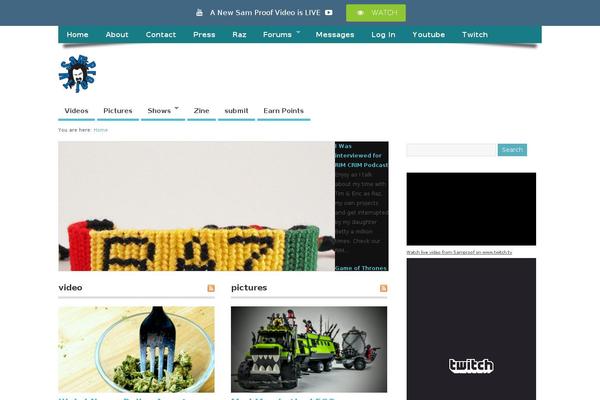The height and width of the screenshot is (400, 600).
Task: Click the 'video' section heading
Action: click(70, 287)
